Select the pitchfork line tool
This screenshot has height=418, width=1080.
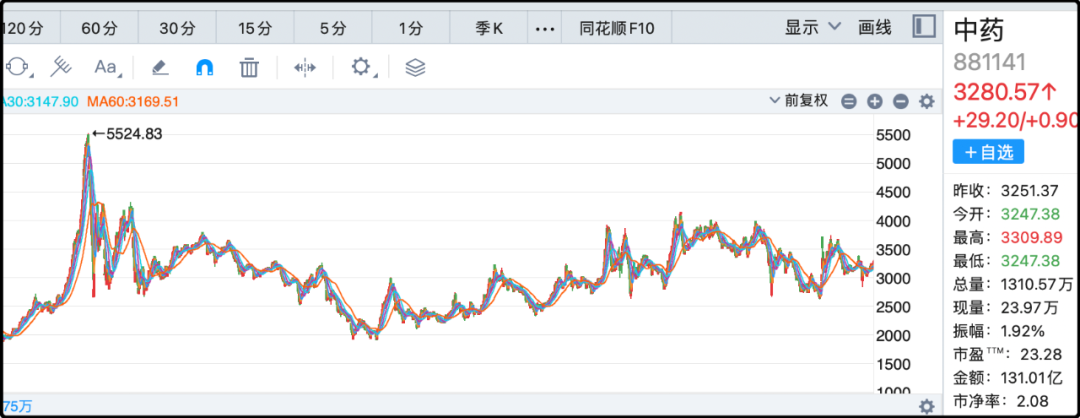tap(62, 68)
